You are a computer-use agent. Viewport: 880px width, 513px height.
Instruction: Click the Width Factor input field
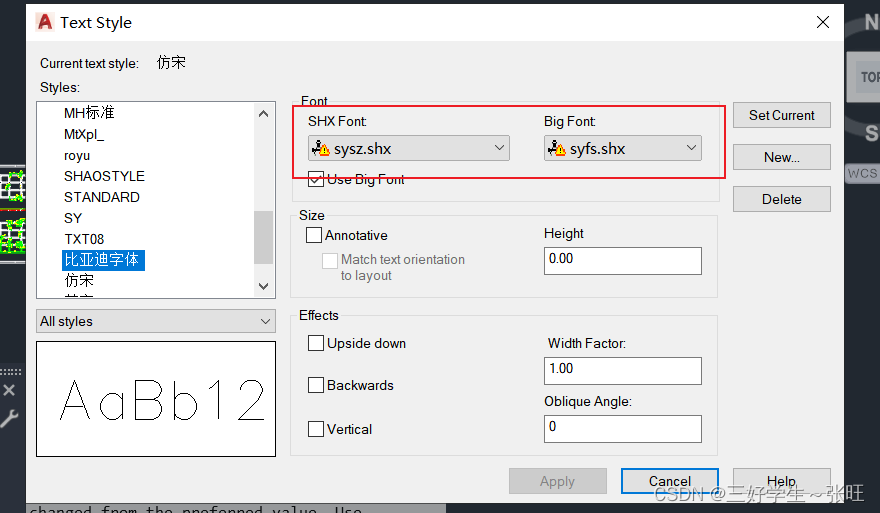pyautogui.click(x=622, y=370)
